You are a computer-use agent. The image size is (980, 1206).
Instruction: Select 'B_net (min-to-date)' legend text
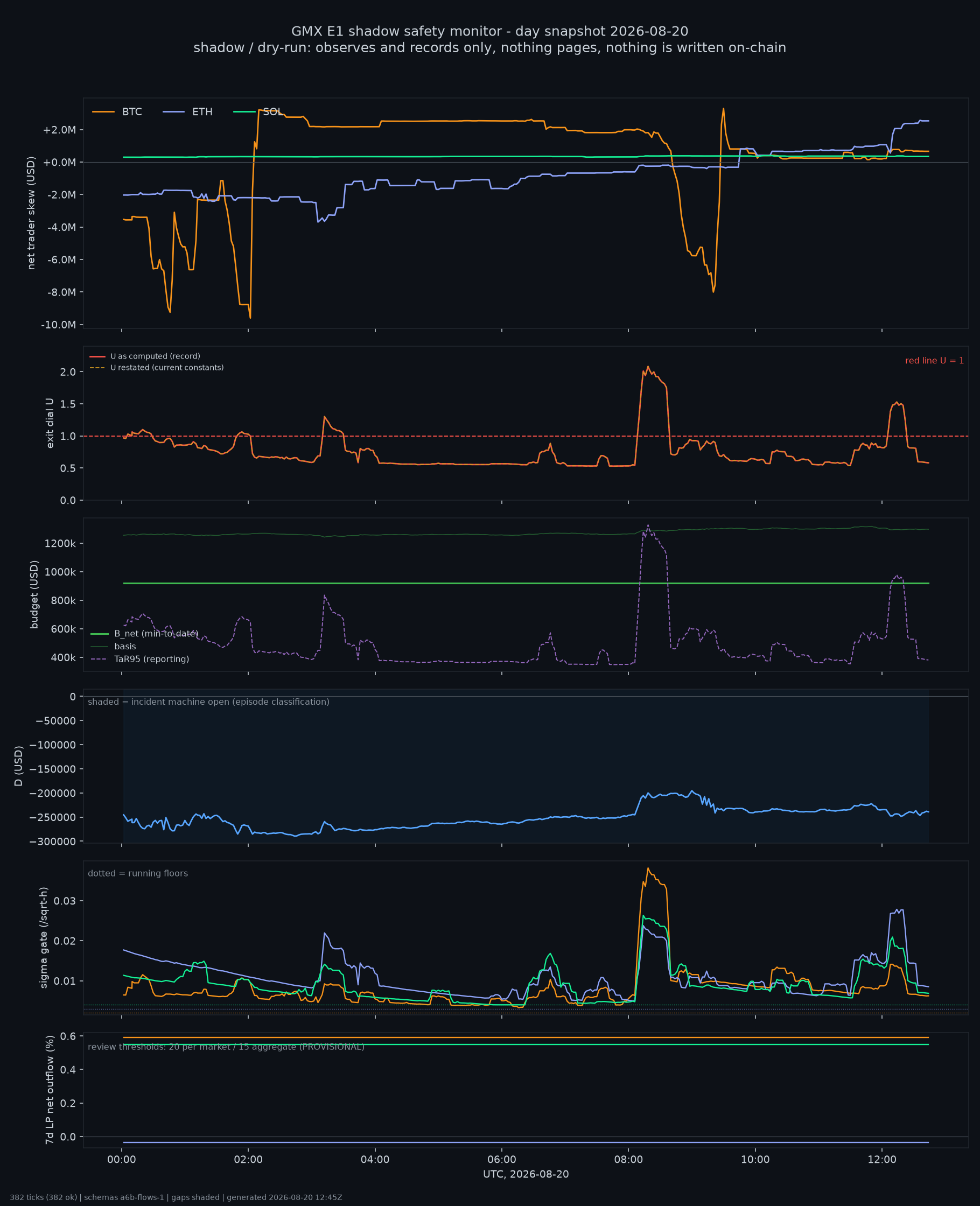point(156,634)
